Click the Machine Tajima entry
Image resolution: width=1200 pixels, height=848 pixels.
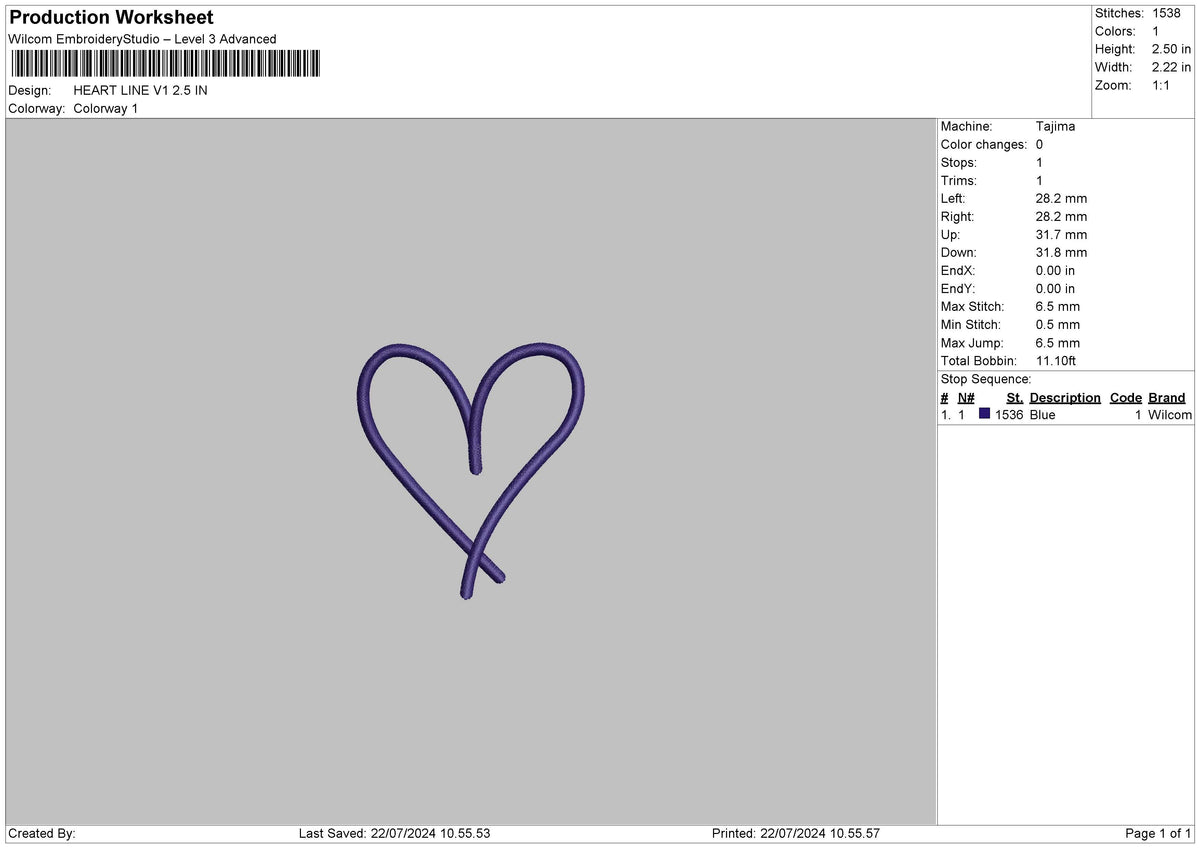coord(1056,126)
